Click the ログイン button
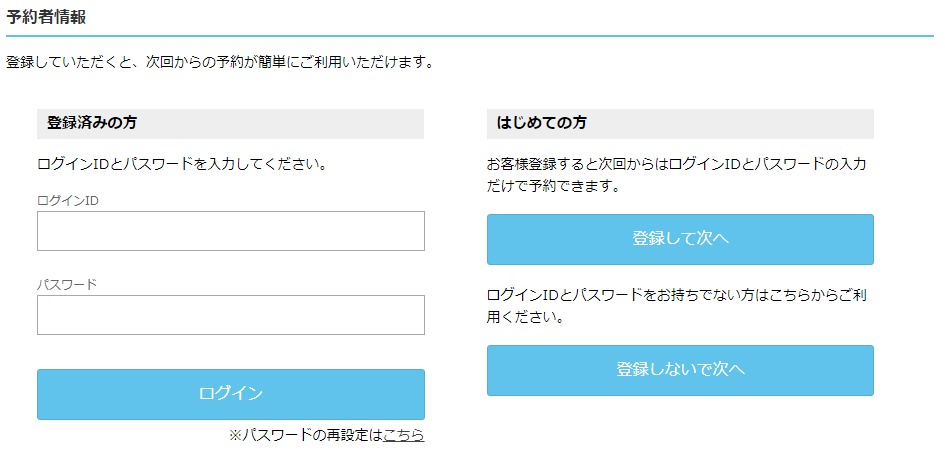 click(231, 394)
